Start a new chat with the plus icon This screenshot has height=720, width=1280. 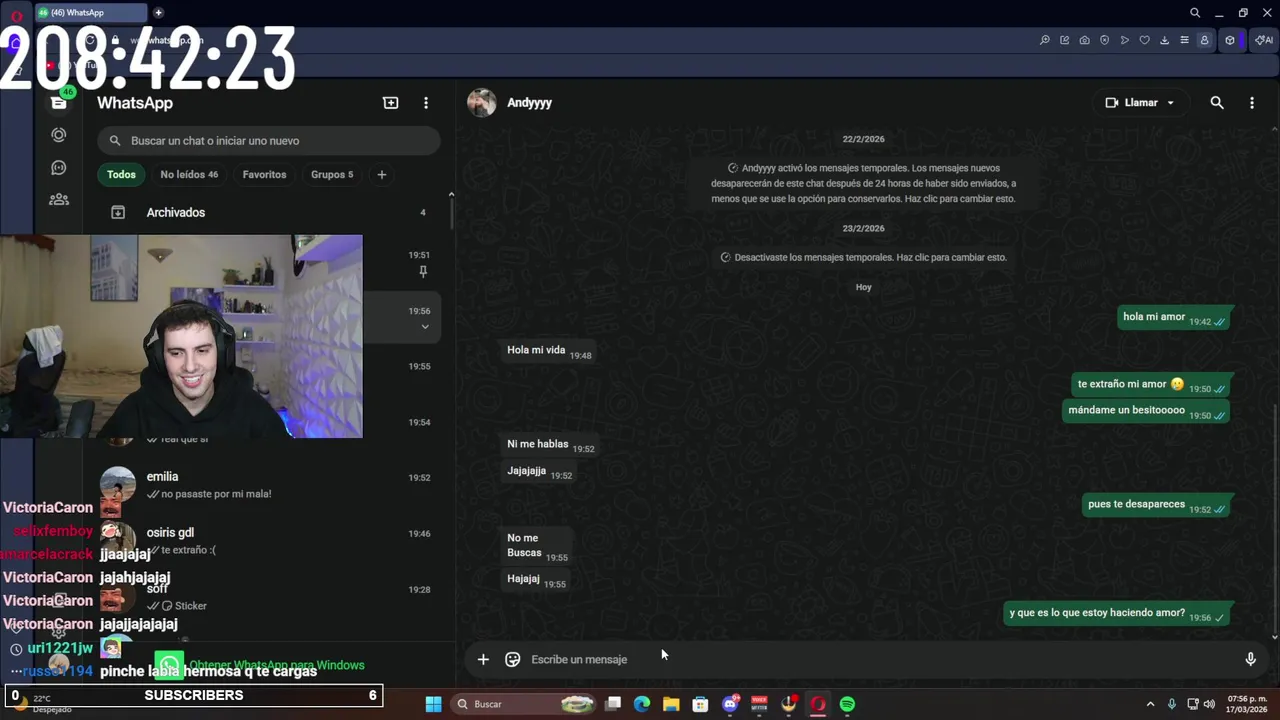390,103
